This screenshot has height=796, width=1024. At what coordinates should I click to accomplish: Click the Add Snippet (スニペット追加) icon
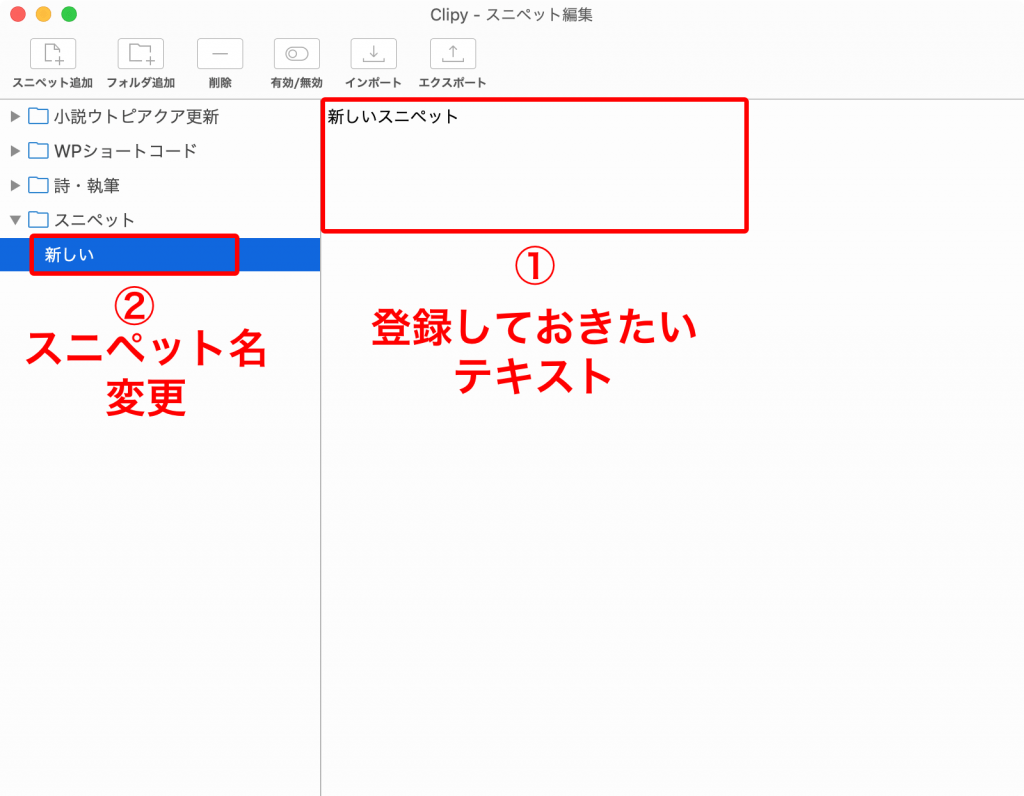[53, 54]
